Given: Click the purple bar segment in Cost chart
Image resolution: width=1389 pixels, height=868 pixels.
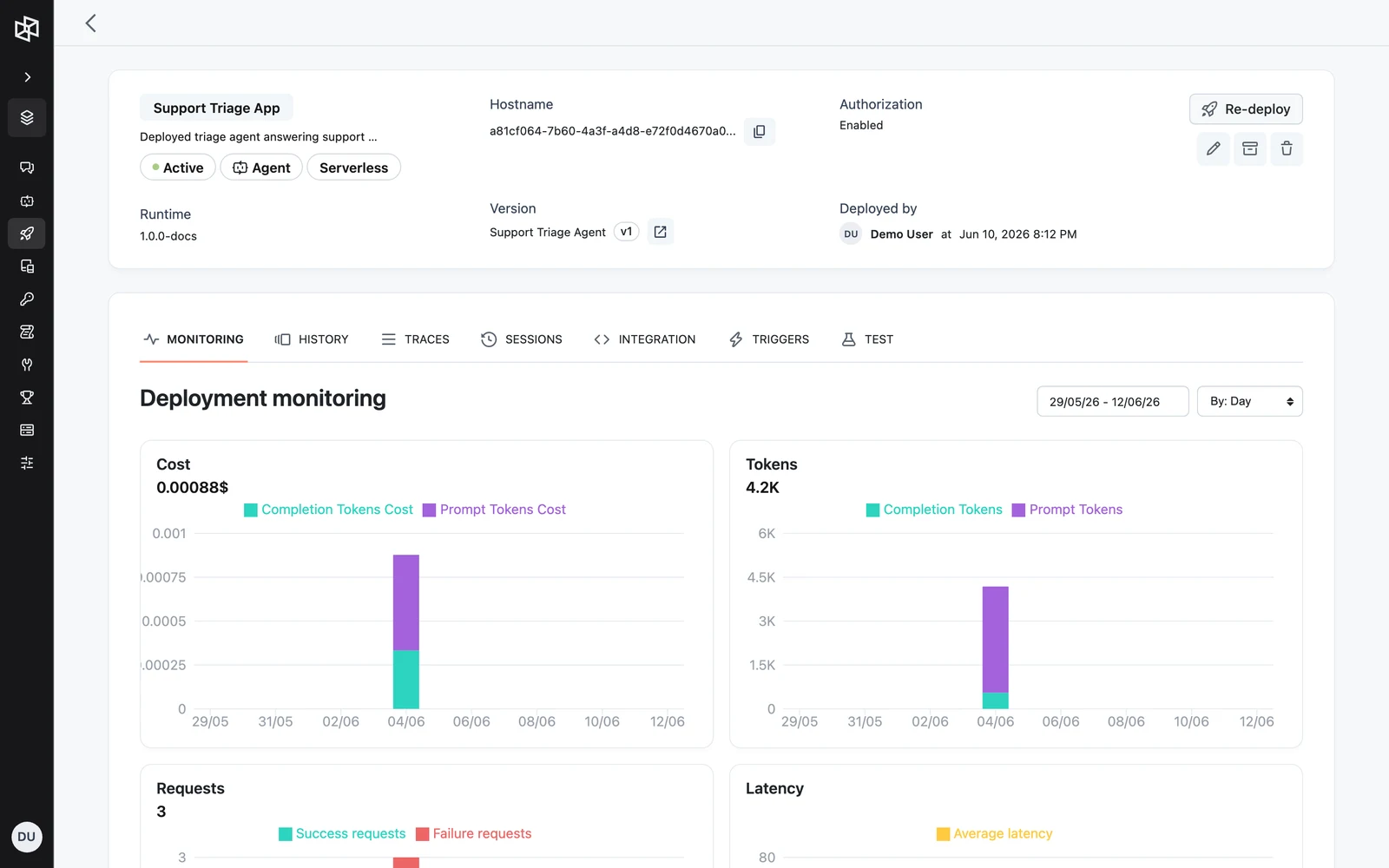Looking at the screenshot, I should [x=406, y=602].
